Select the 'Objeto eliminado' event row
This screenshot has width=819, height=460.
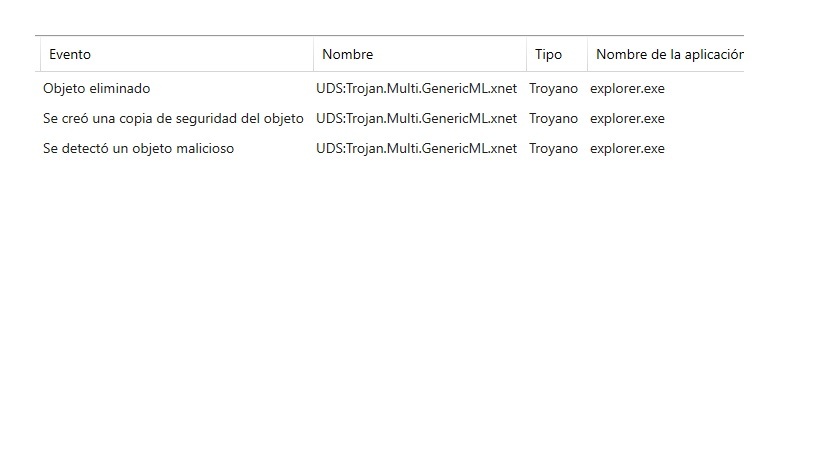click(x=97, y=89)
